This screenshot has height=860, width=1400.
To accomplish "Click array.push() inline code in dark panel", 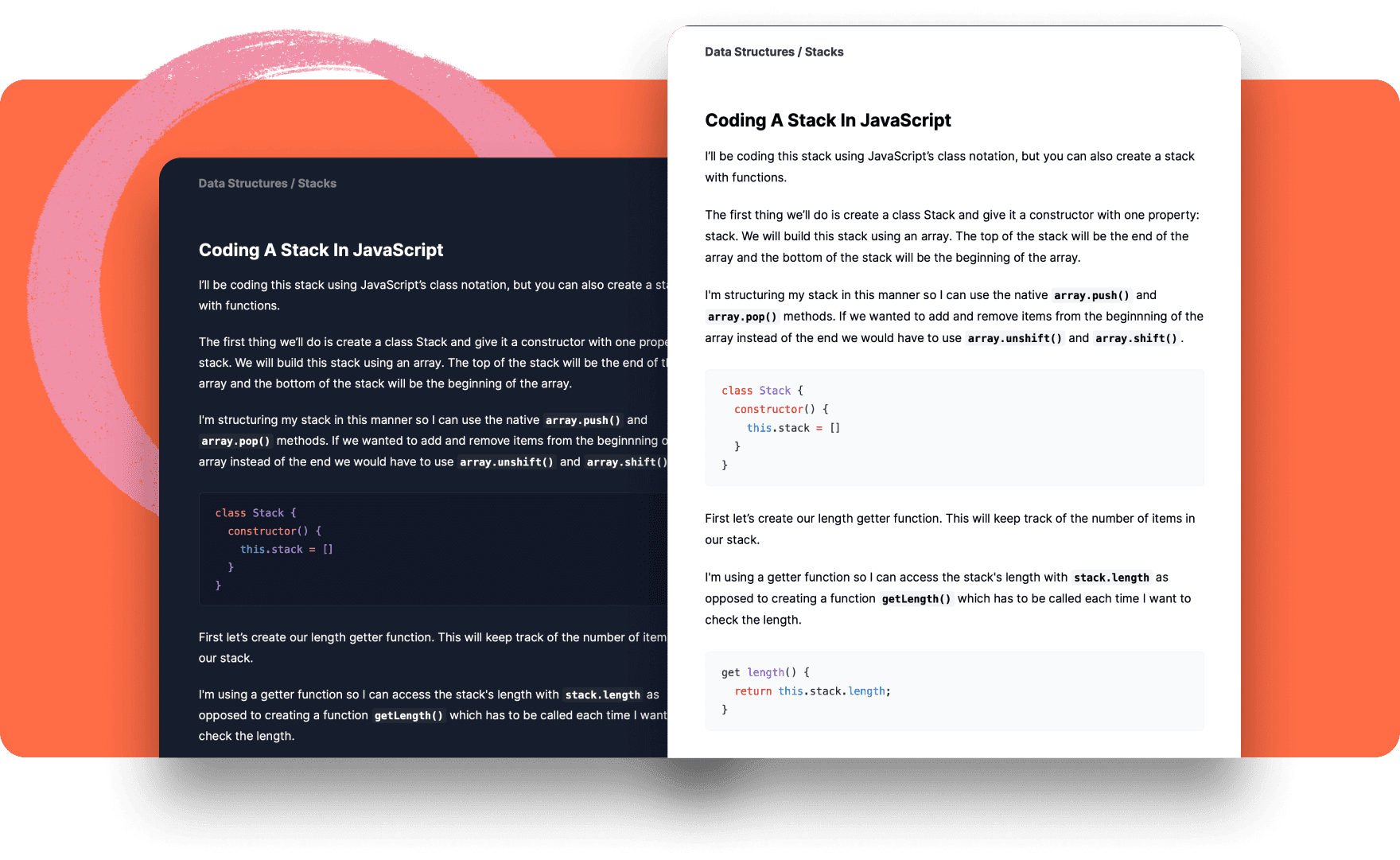I will tap(583, 420).
